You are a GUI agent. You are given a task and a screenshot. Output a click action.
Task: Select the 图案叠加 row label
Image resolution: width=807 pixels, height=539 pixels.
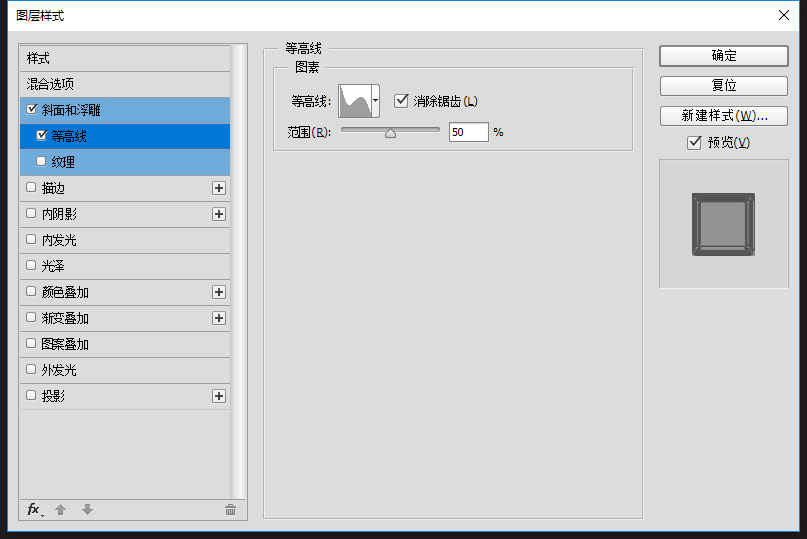(65, 344)
